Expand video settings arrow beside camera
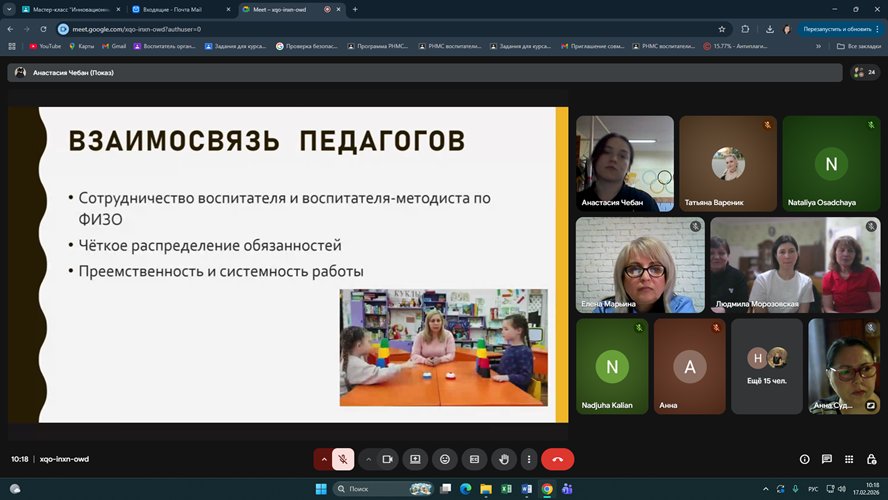Image resolution: width=888 pixels, height=500 pixels. 368,459
